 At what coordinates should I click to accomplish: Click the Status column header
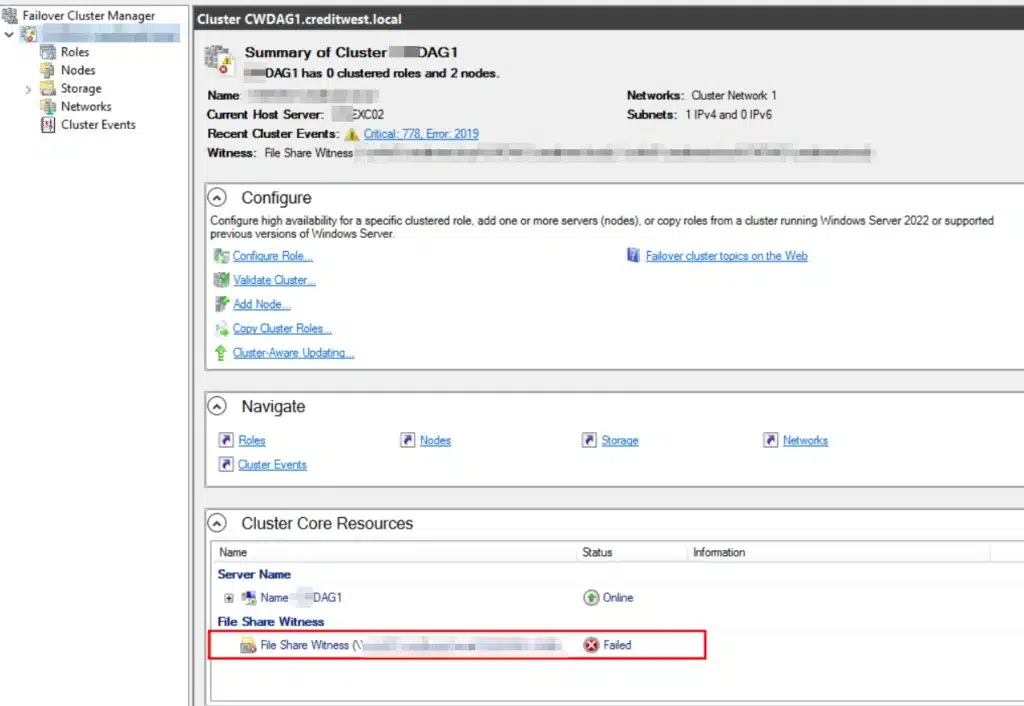597,552
